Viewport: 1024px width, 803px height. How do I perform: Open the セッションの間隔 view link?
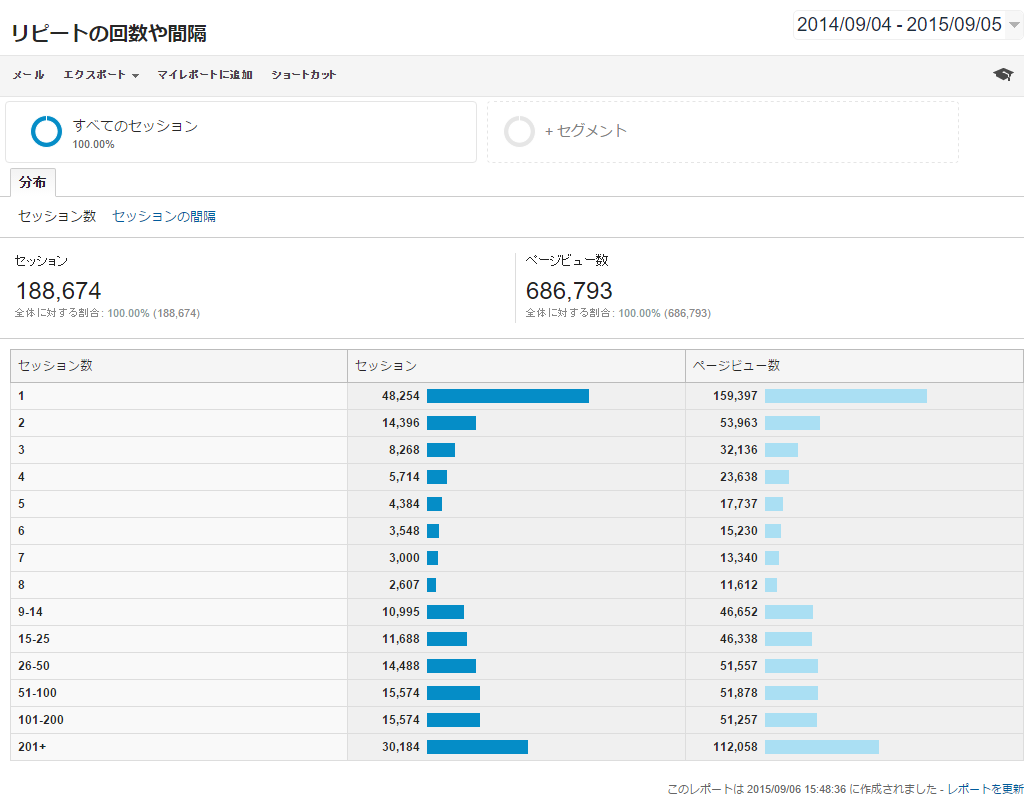tap(164, 216)
